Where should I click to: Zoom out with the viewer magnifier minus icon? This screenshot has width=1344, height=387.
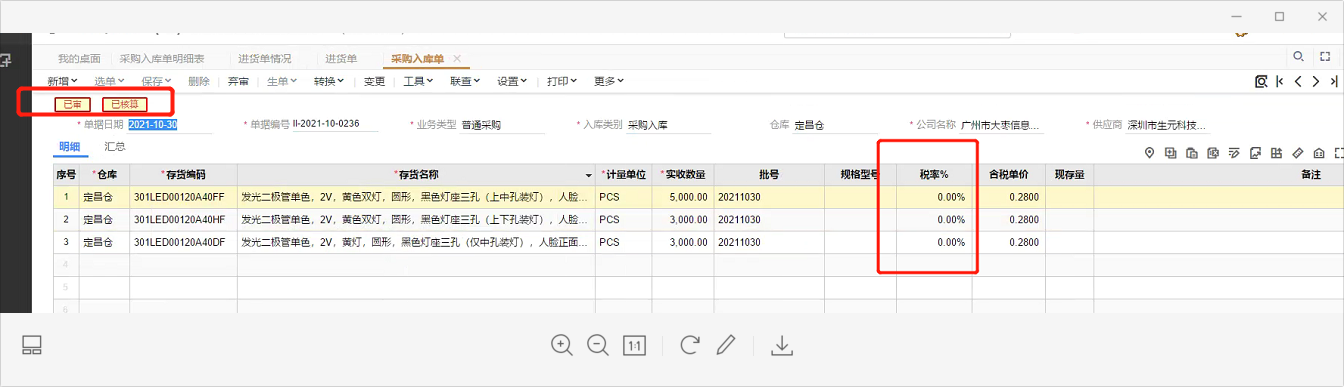point(598,345)
